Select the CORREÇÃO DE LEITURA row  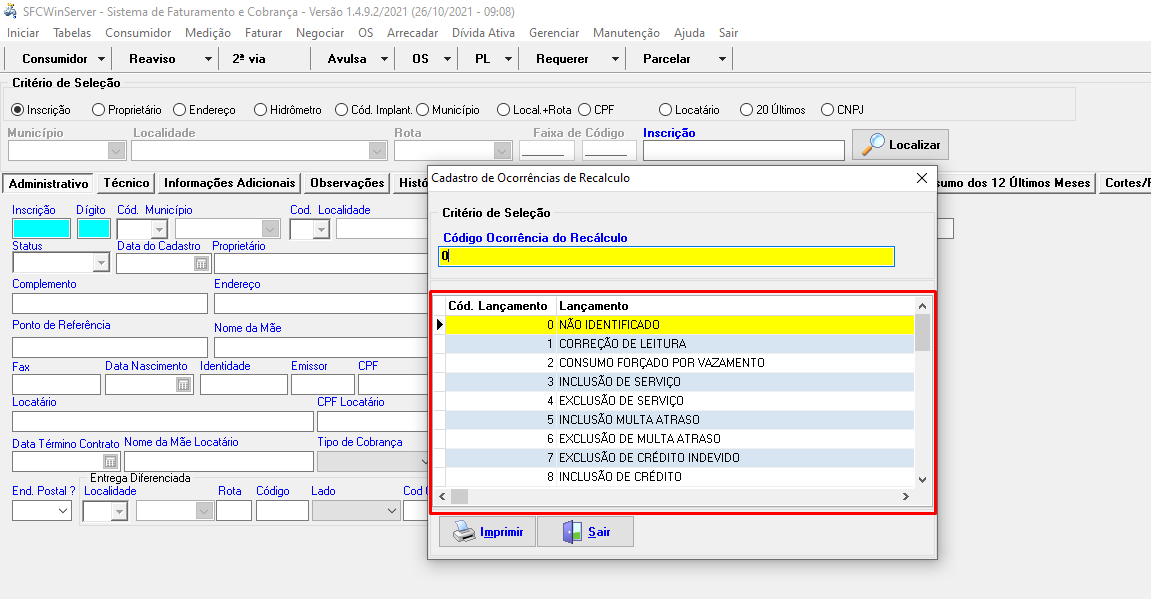point(680,344)
